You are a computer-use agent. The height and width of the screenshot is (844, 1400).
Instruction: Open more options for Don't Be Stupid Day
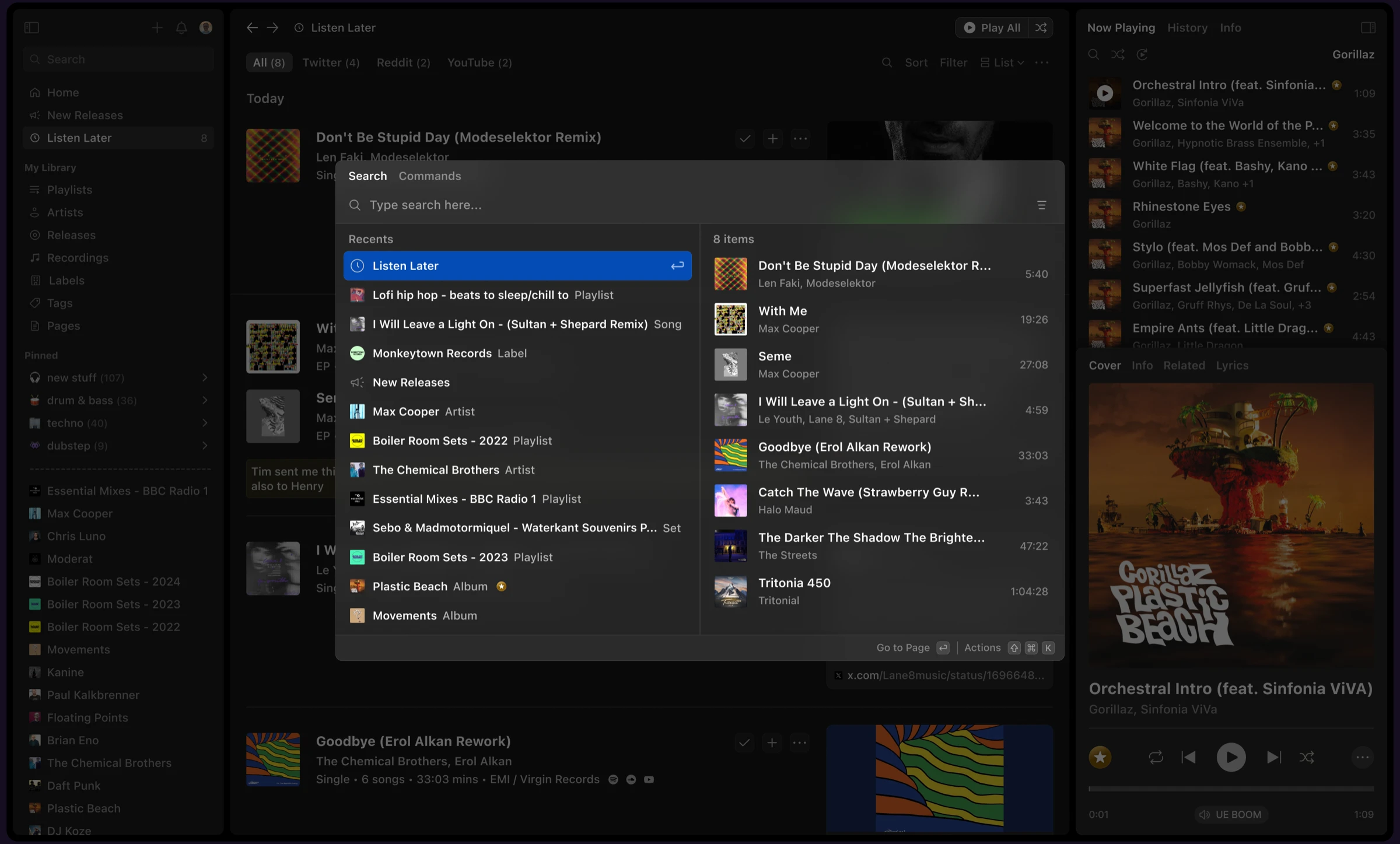tap(800, 139)
